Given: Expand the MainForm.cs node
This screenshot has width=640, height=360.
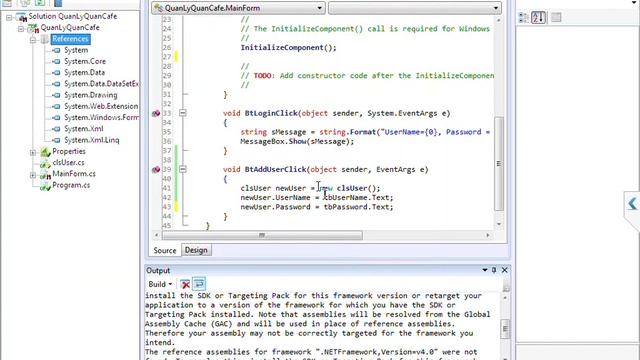Looking at the screenshot, I should pyautogui.click(x=33, y=175).
